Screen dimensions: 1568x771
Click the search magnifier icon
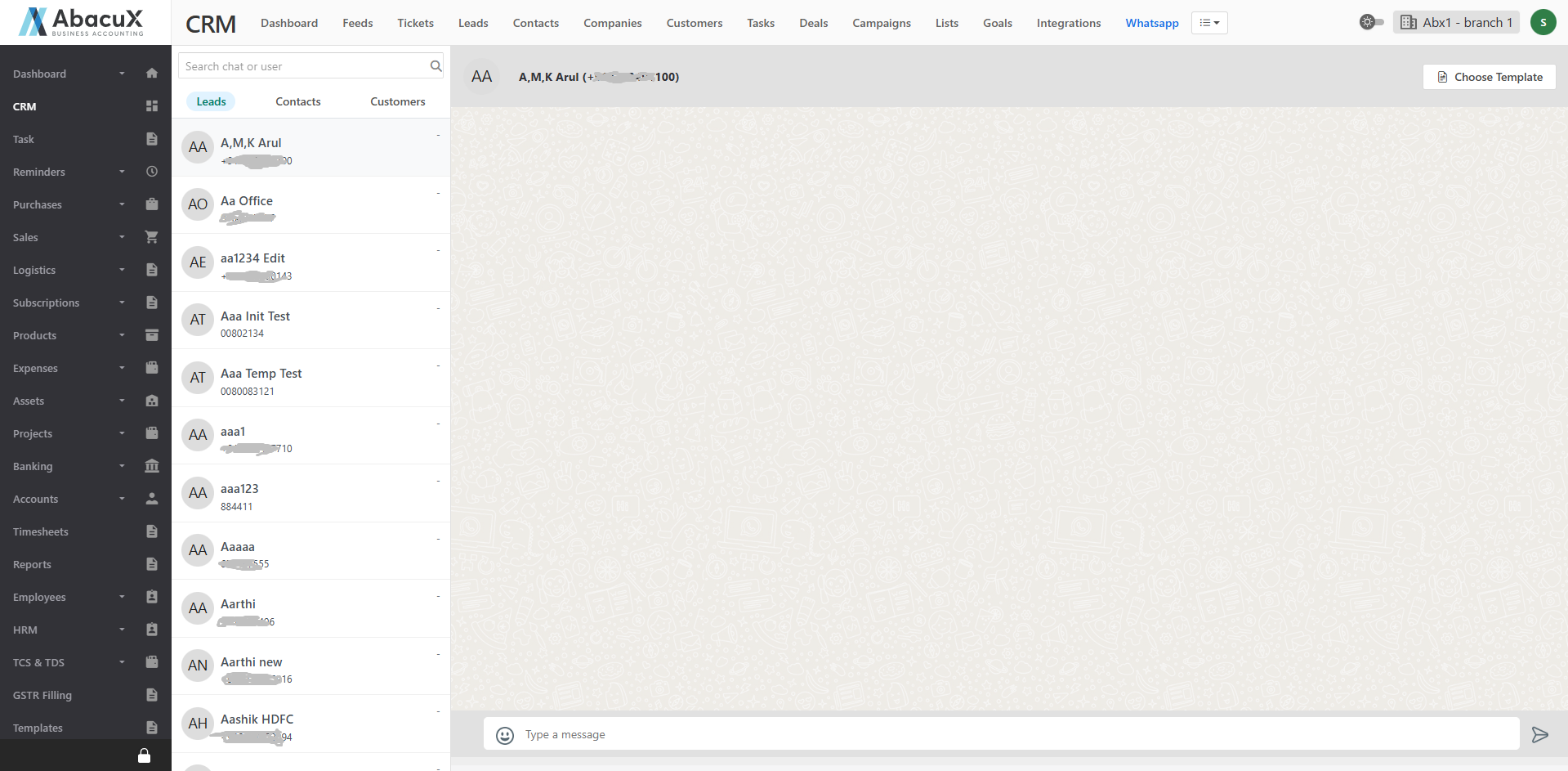click(x=436, y=66)
